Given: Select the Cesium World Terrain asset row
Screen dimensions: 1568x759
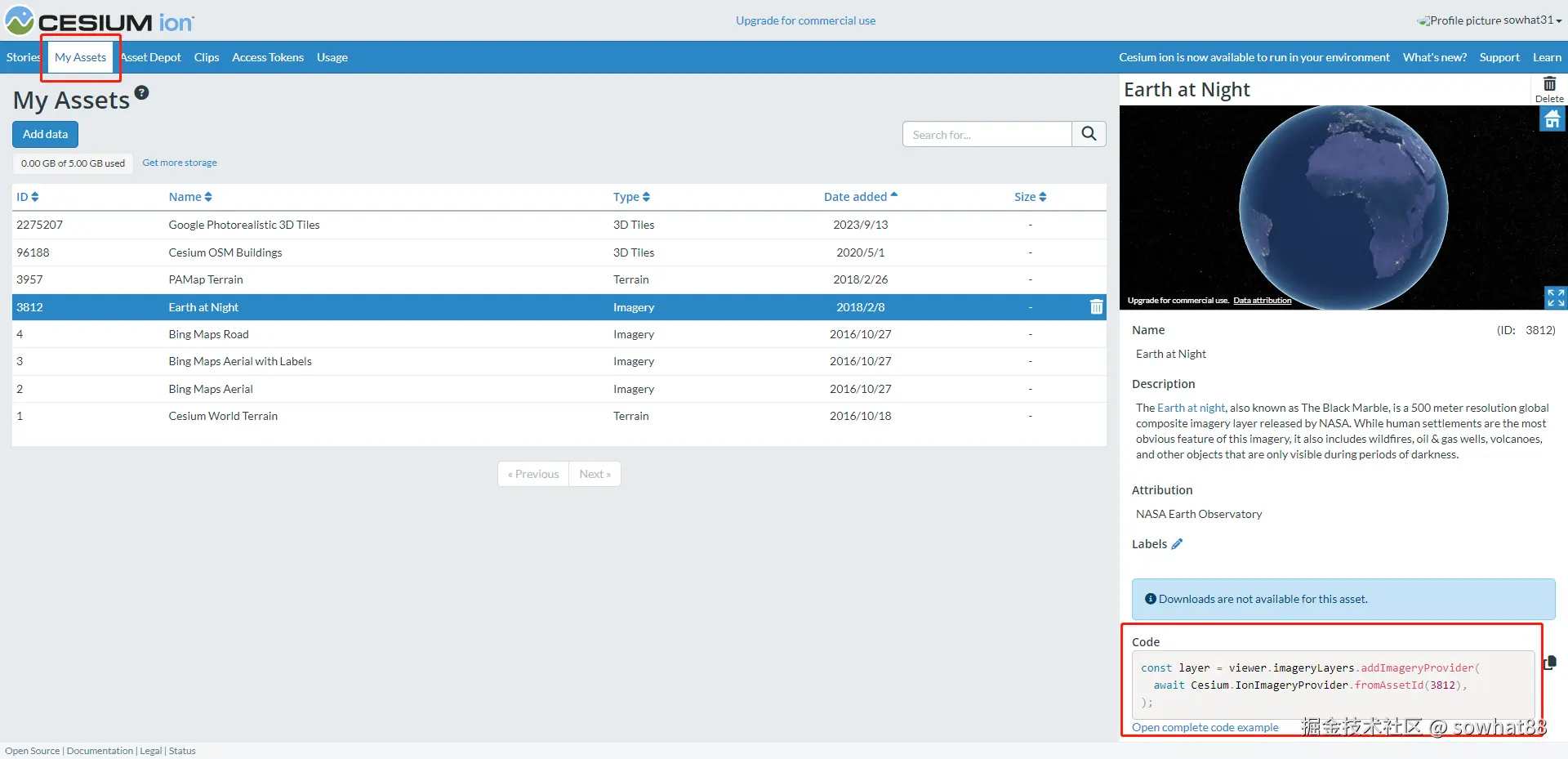Looking at the screenshot, I should [559, 416].
